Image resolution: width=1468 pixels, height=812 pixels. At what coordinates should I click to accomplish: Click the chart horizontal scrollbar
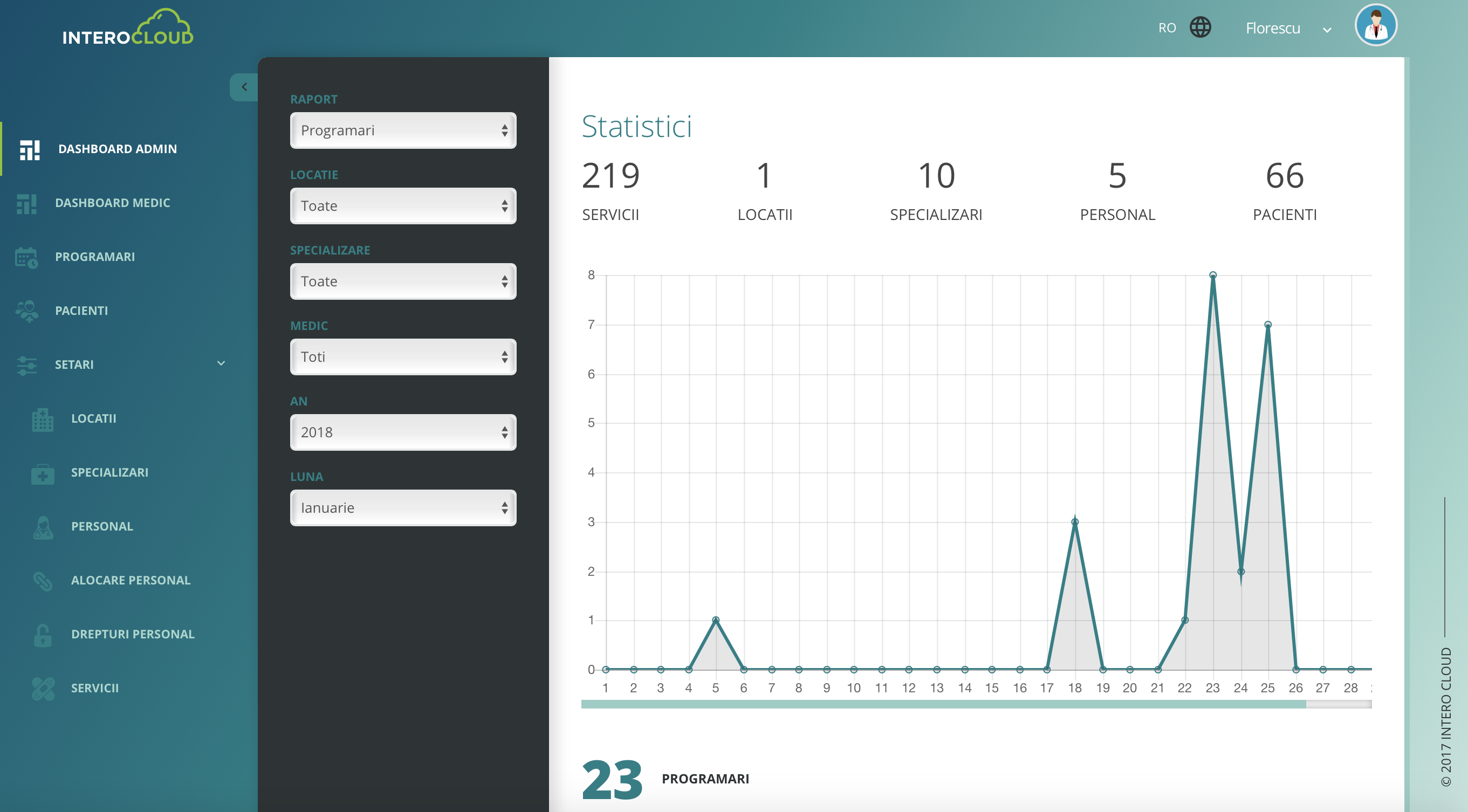point(943,704)
